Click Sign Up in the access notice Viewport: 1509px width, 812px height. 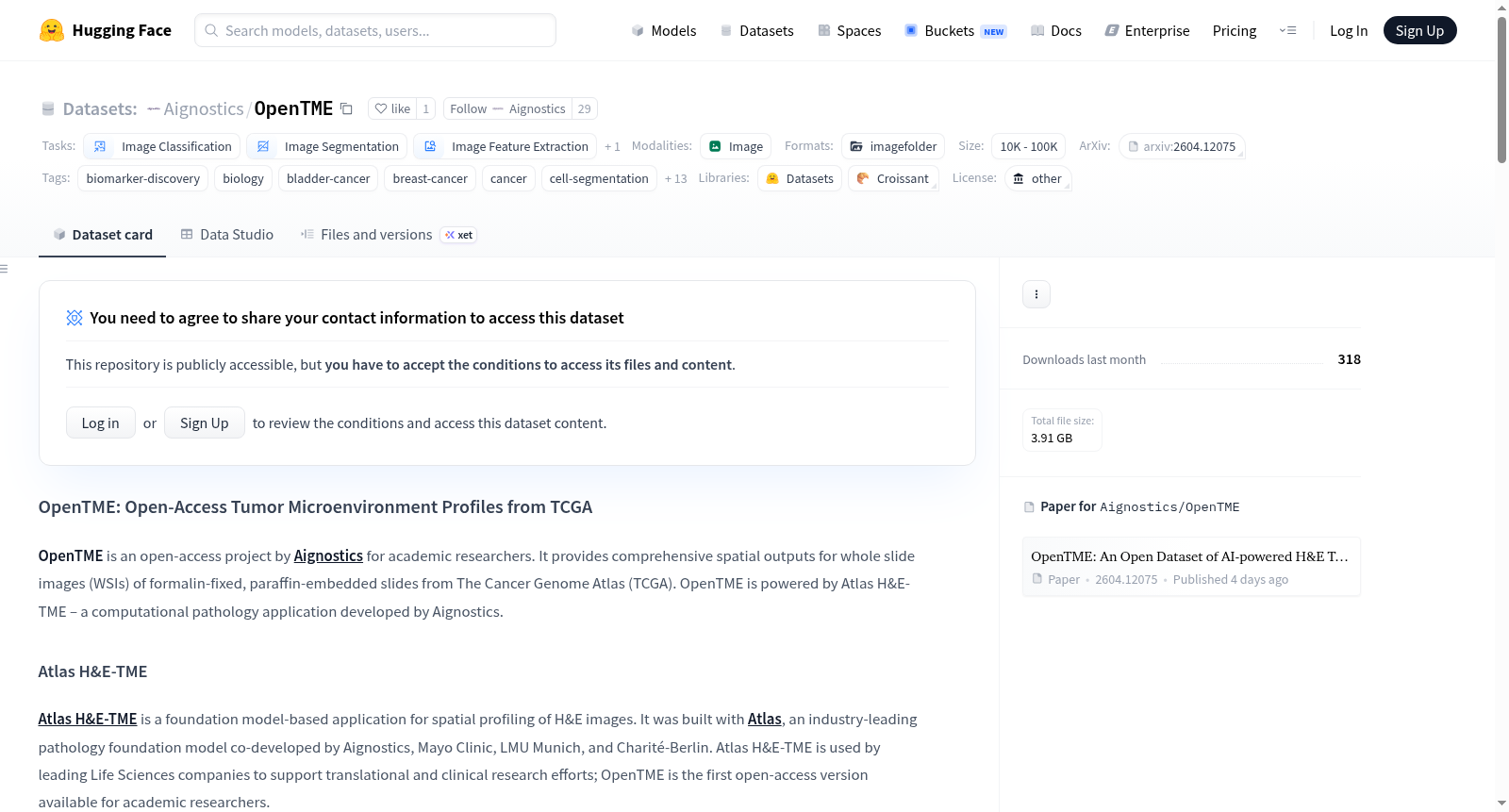pyautogui.click(x=205, y=423)
